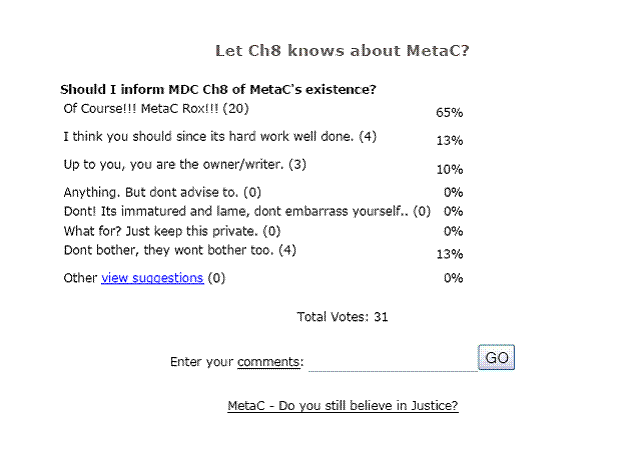This screenshot has height=462, width=638.
Task: Click the comments input field
Action: [392, 361]
